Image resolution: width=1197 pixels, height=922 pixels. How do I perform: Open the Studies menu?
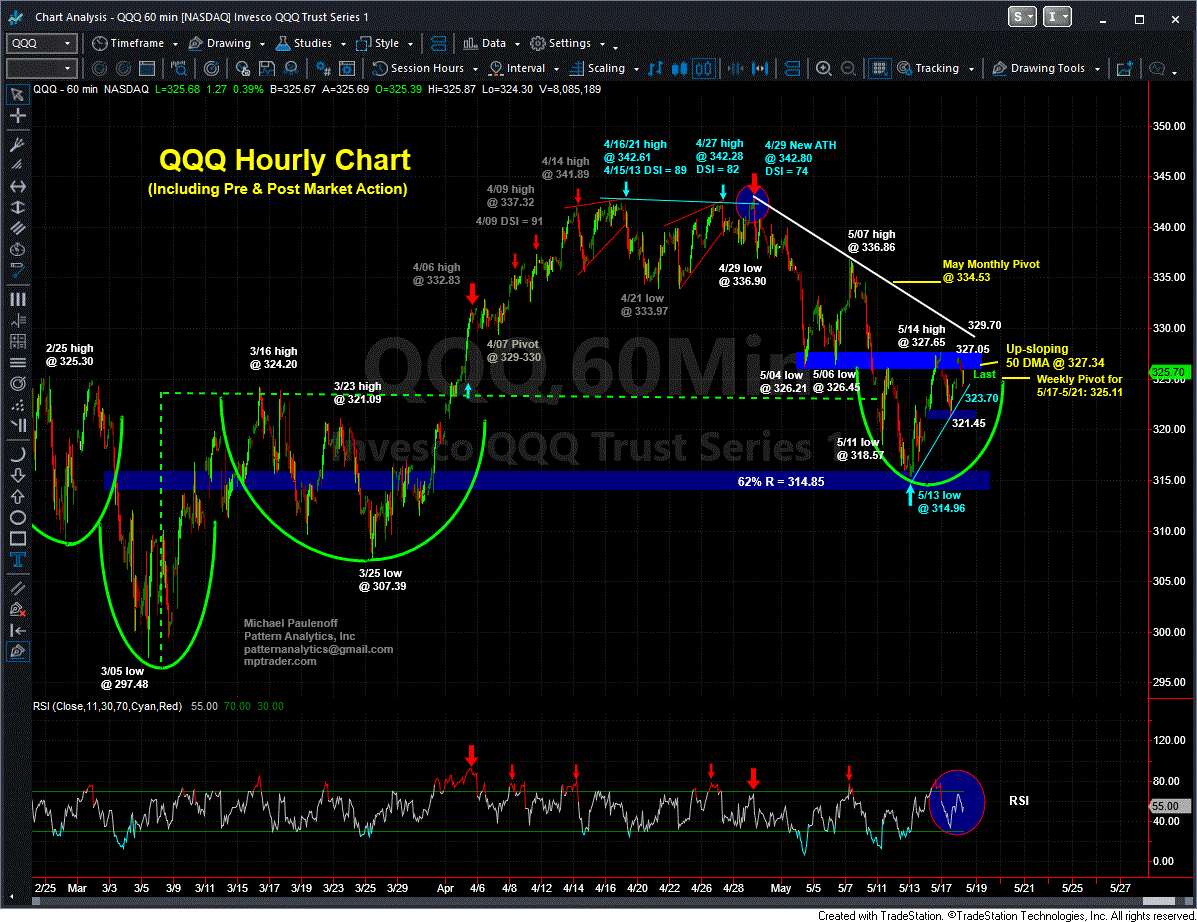[x=311, y=44]
